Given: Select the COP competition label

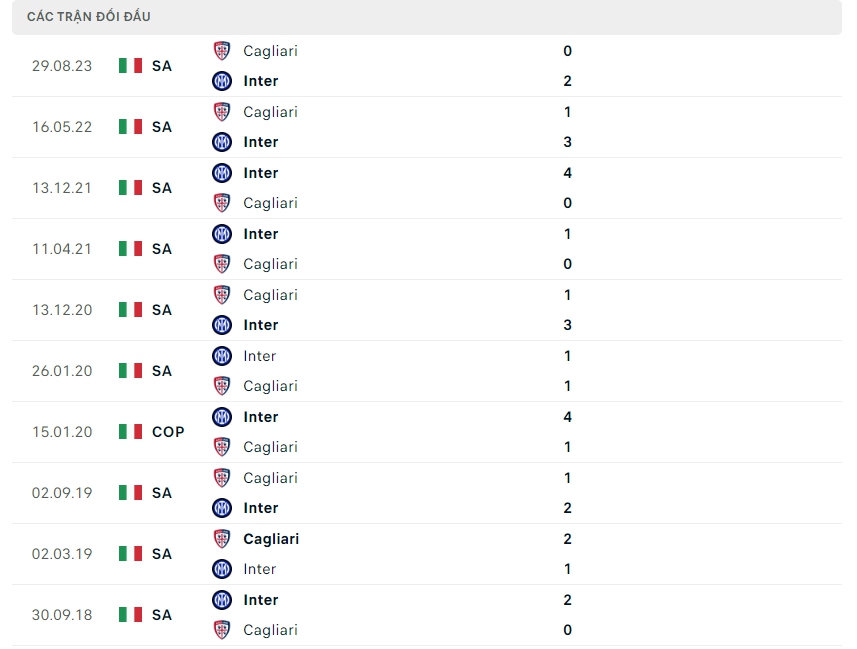Looking at the screenshot, I should click(168, 432).
